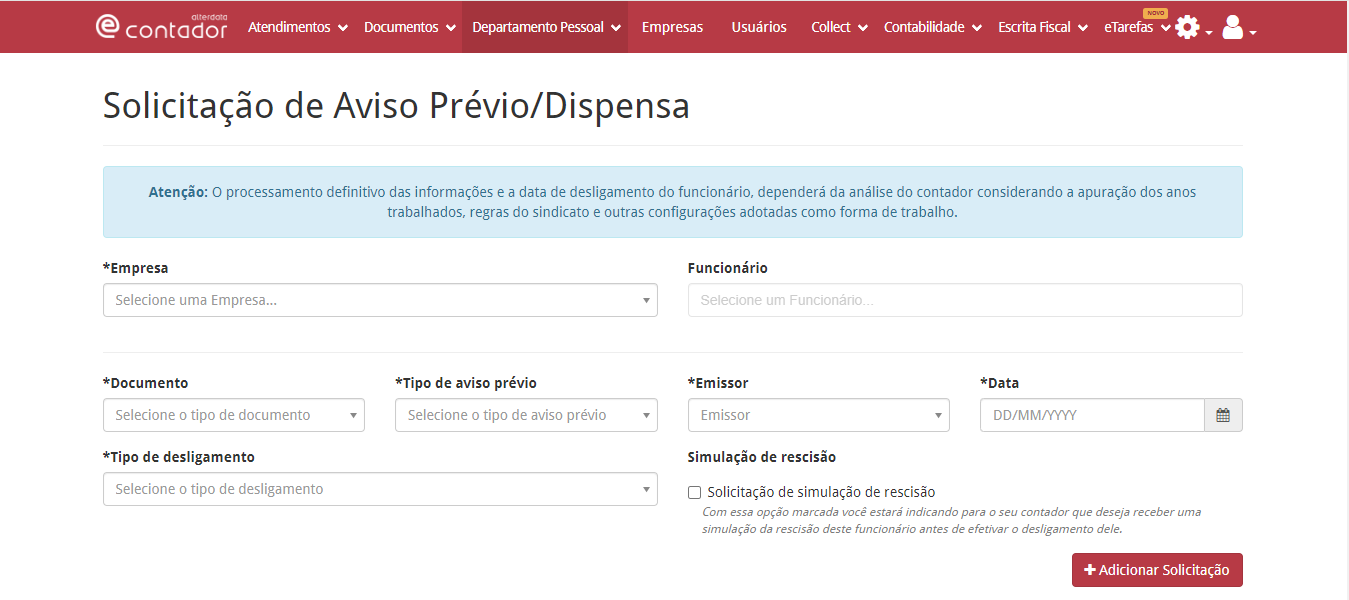Open the Documento type dropdown

tap(234, 415)
